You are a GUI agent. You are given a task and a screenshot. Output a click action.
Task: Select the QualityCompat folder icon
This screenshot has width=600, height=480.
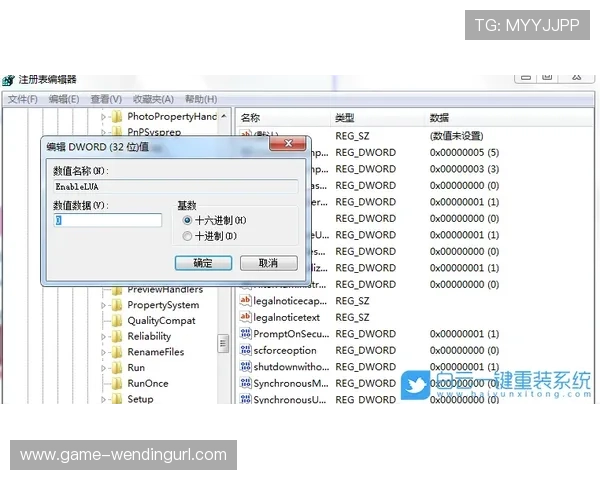tap(117, 321)
